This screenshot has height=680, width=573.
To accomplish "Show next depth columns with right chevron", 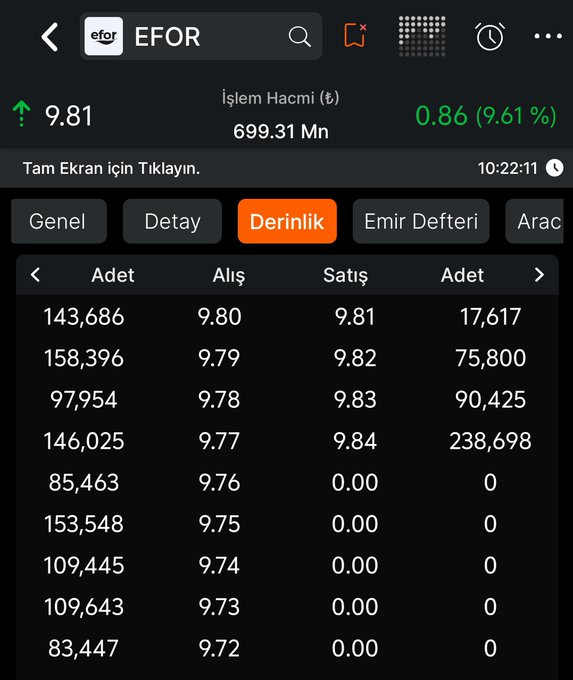I will [x=539, y=275].
